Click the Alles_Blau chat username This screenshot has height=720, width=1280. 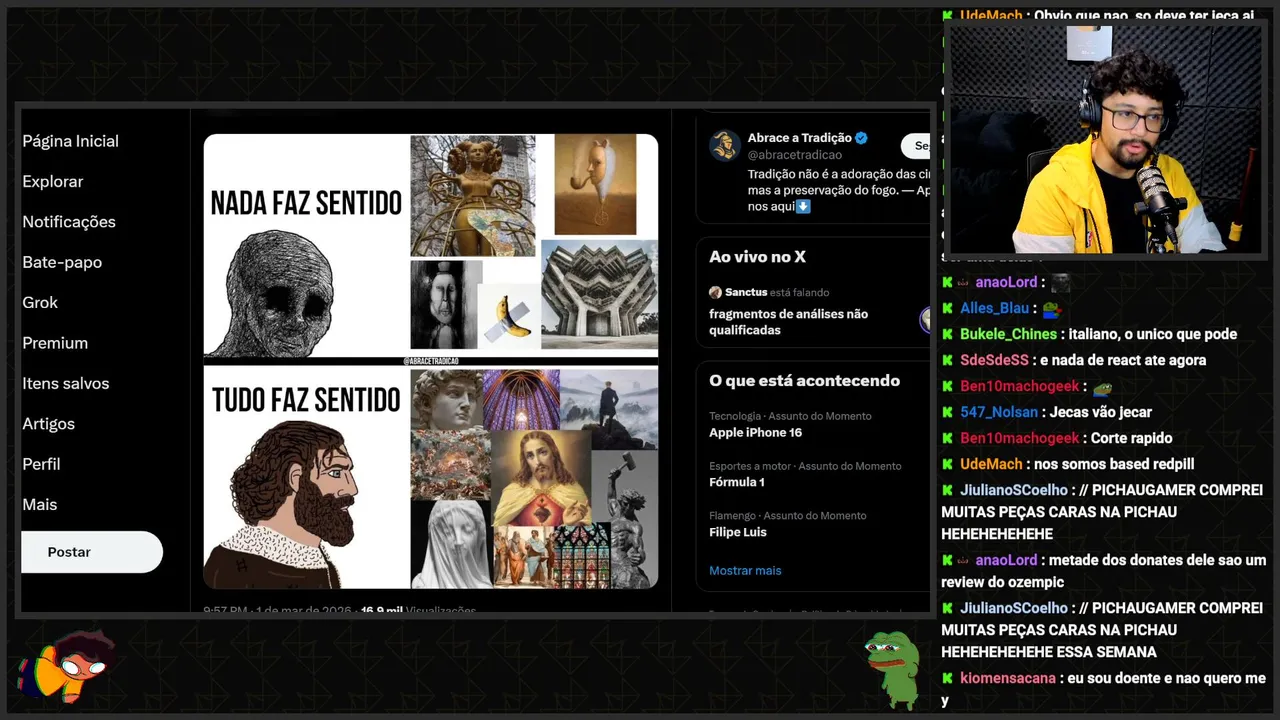tap(994, 308)
